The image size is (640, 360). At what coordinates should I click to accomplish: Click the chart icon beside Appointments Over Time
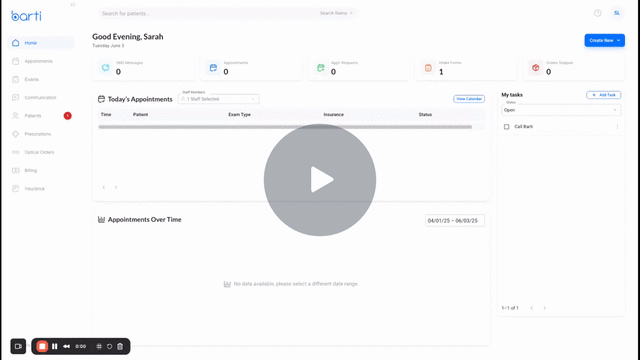(101, 220)
